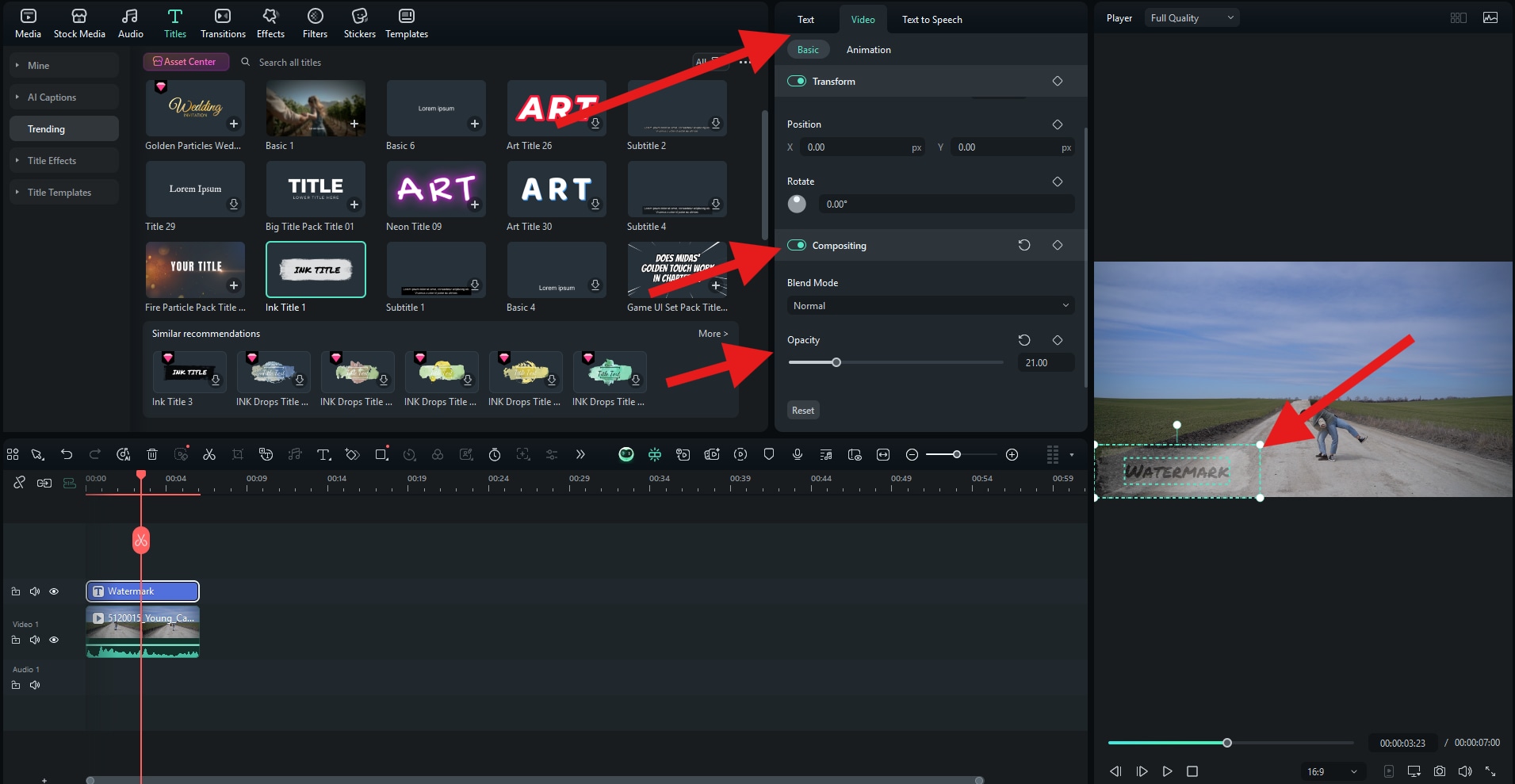Toggle the Compositing switch
Screen dimensions: 1515x784
(x=797, y=245)
